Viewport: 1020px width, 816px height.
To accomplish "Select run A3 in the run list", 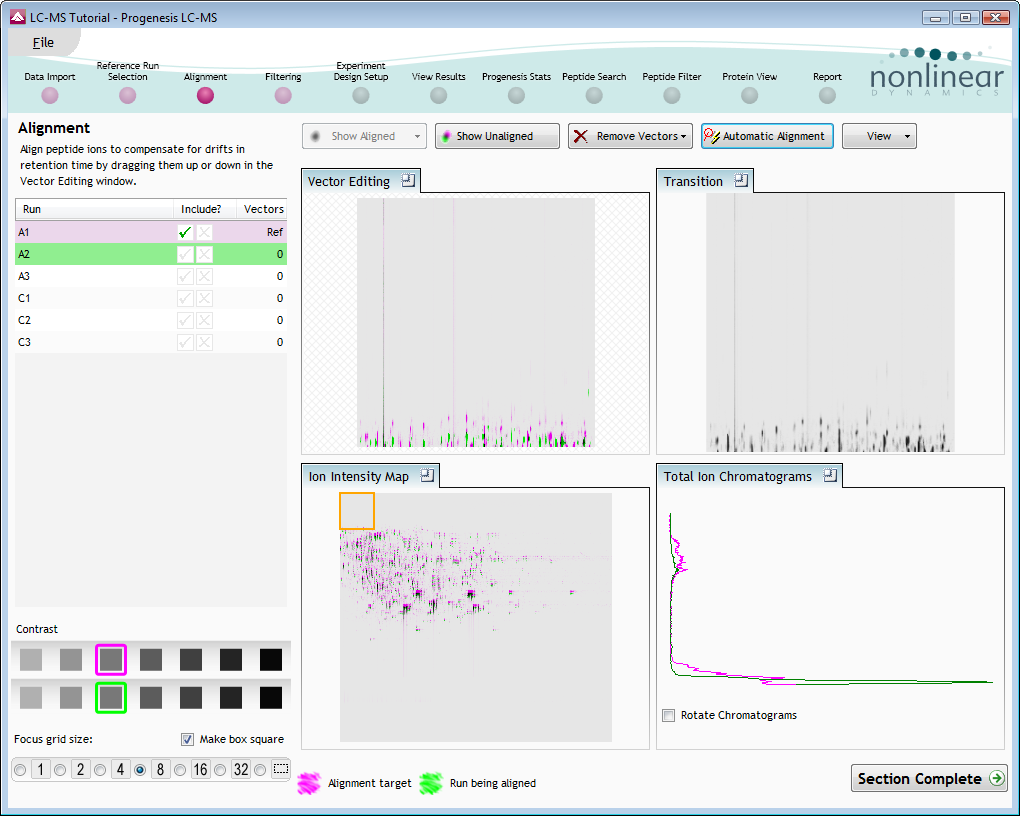I will tap(151, 277).
